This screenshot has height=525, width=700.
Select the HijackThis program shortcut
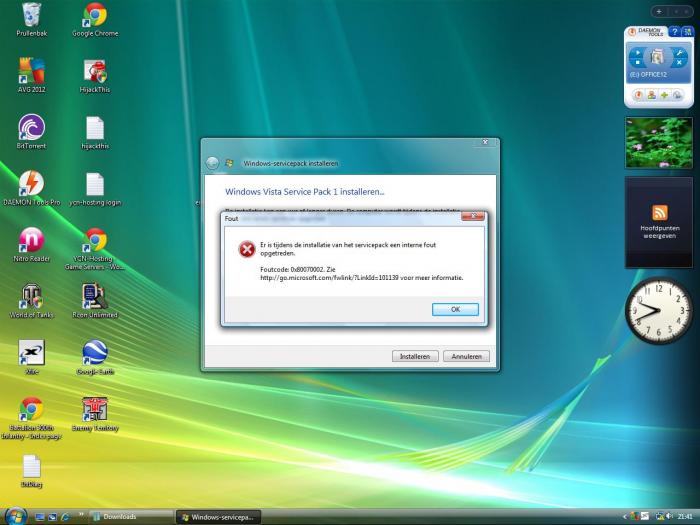[95, 76]
